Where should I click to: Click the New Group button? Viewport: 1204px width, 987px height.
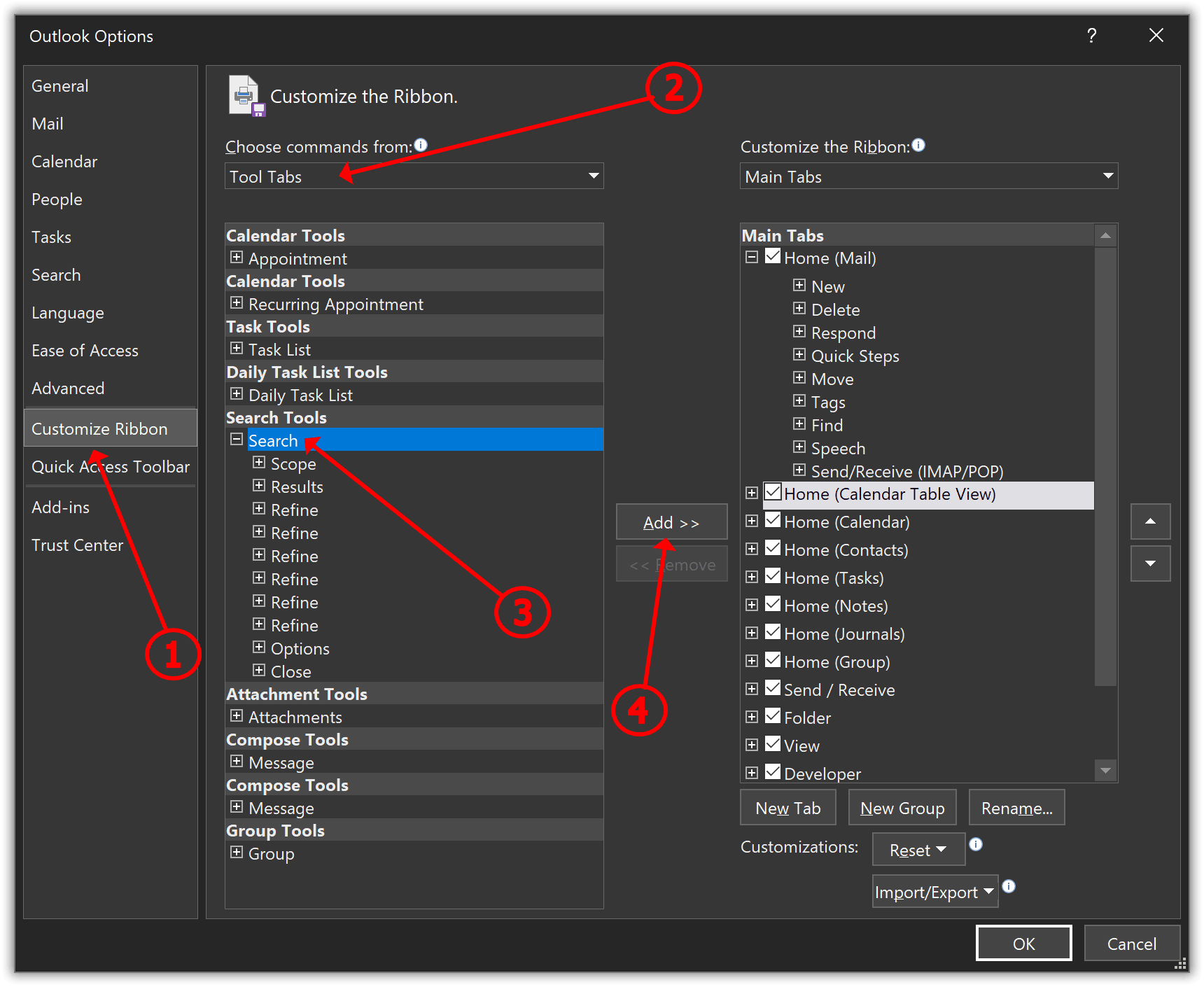902,808
